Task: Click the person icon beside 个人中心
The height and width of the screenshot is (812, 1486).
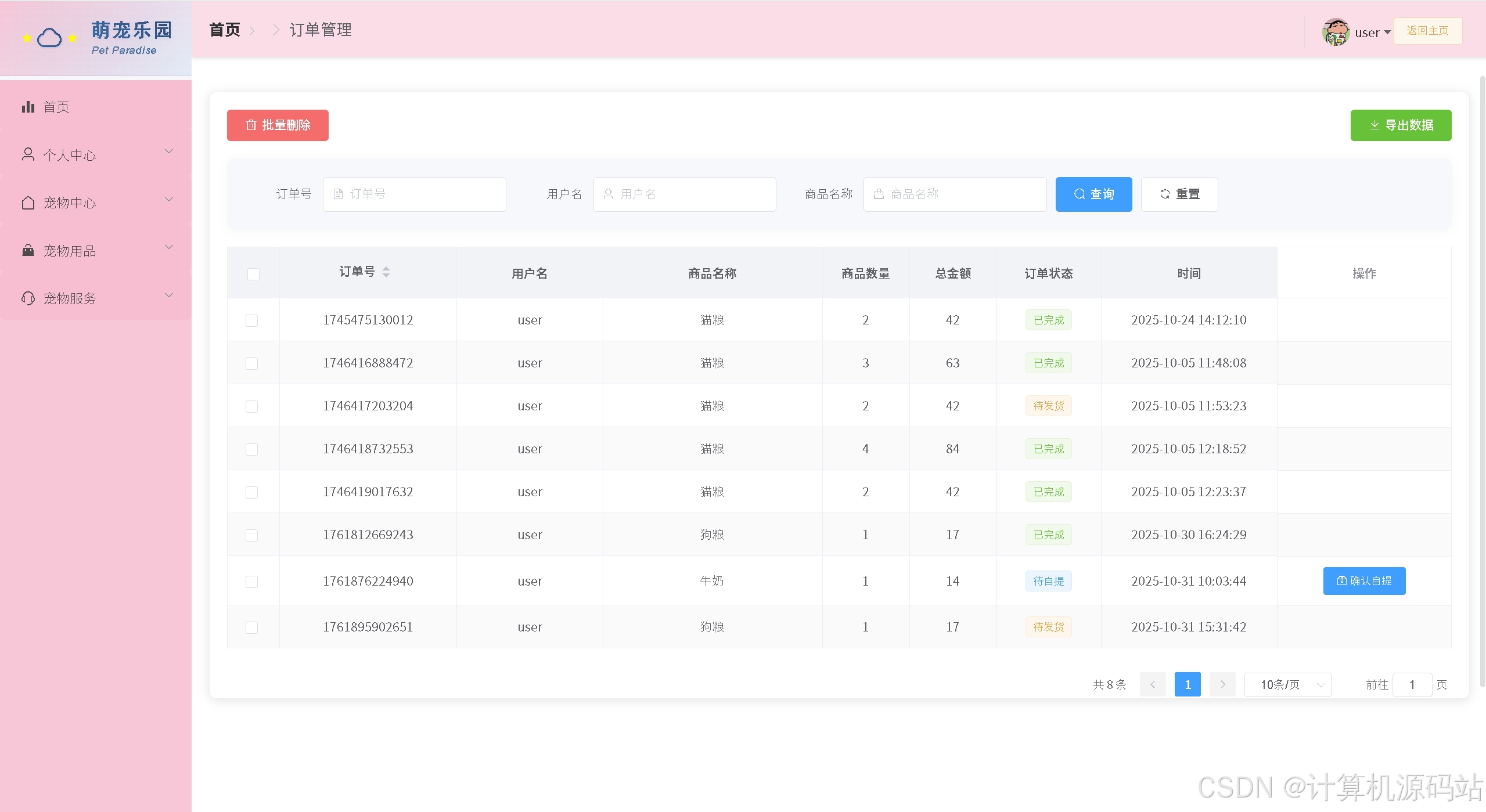Action: (x=28, y=154)
